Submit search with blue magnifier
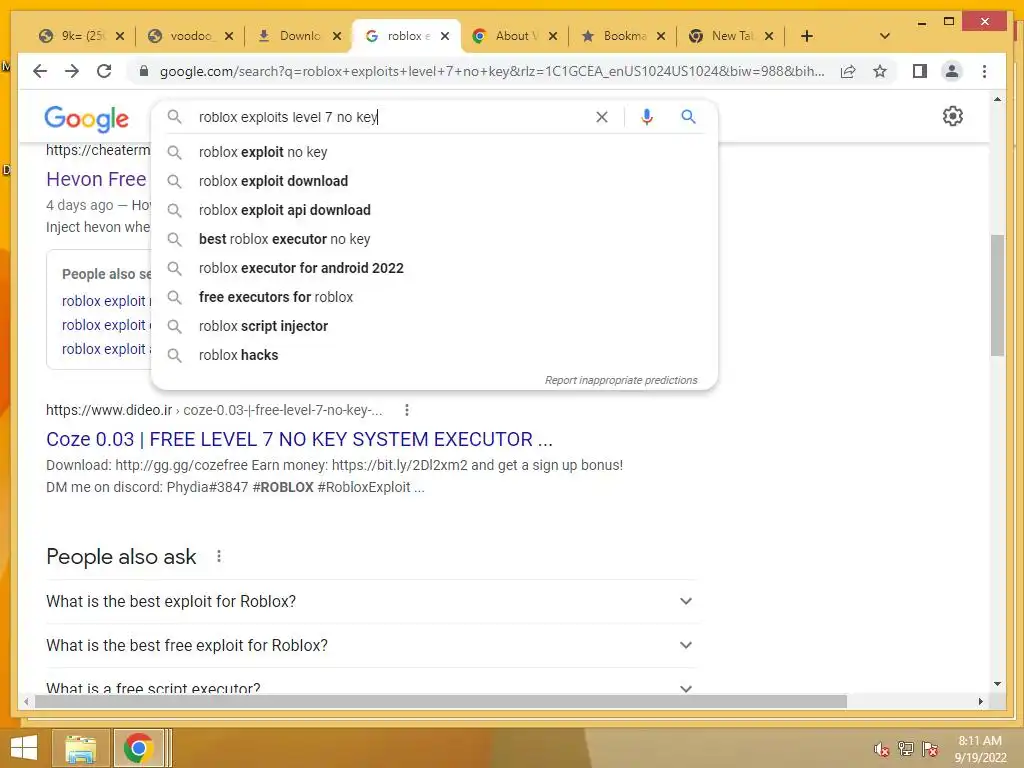 (688, 117)
